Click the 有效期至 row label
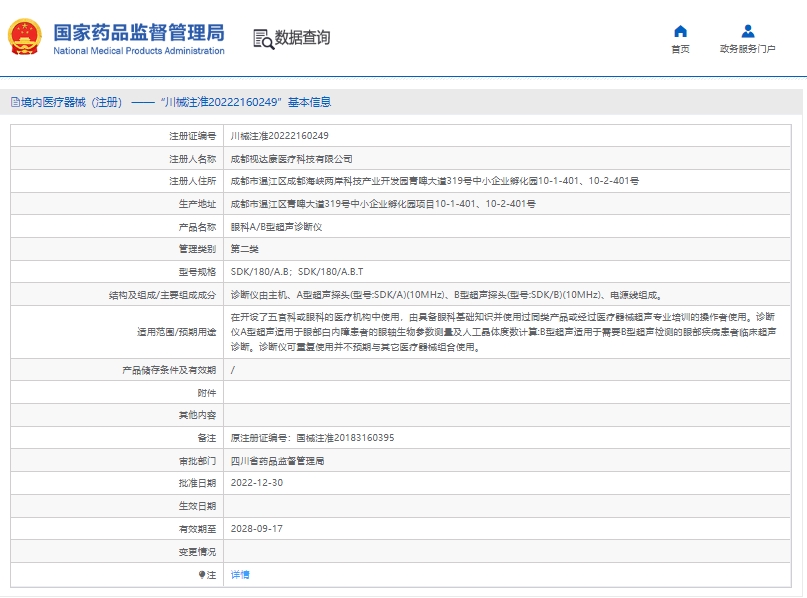807x598 pixels. [x=198, y=529]
